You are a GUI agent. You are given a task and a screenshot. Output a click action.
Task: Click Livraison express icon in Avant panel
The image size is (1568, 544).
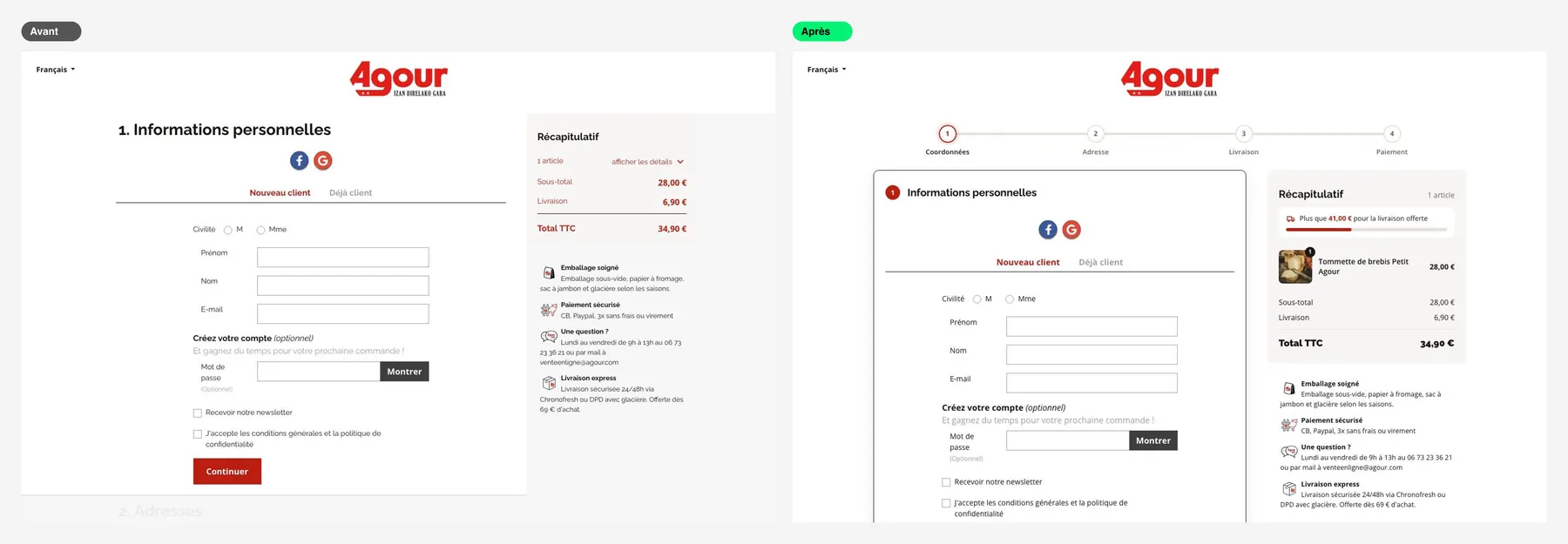pyautogui.click(x=549, y=383)
